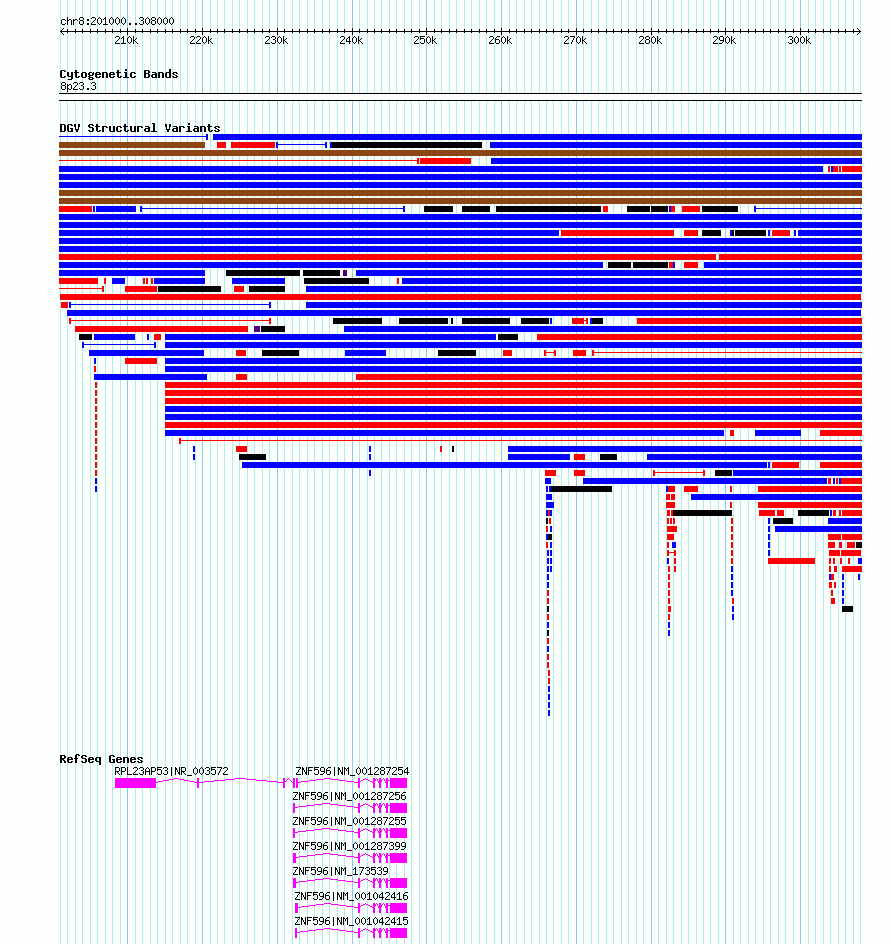The width and height of the screenshot is (890, 944).
Task: Click the ZNF596|NM_001287399 transcript label
Action: coord(349,846)
